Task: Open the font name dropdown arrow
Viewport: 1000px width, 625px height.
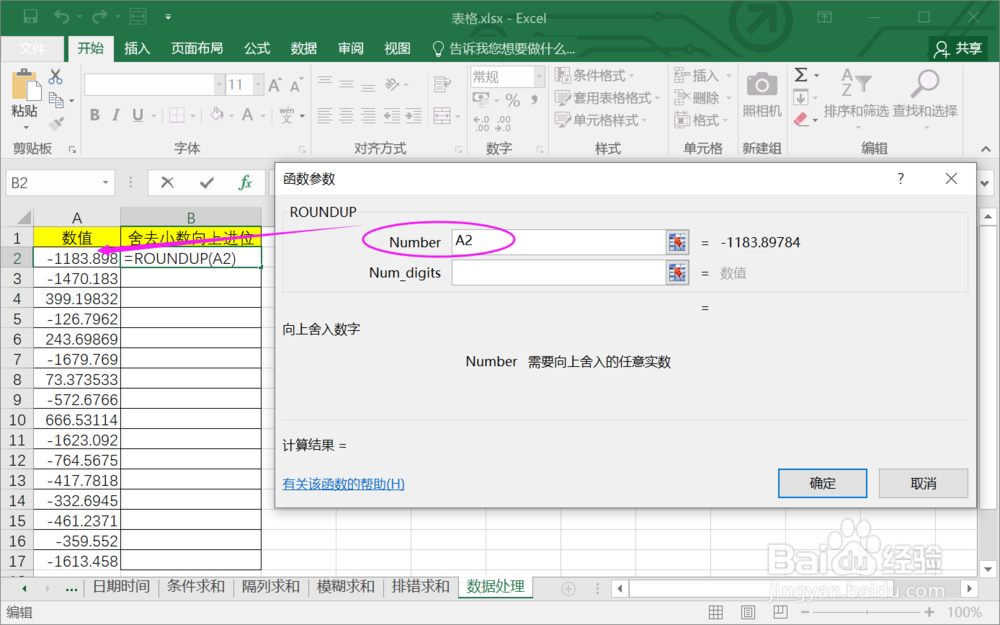Action: click(x=219, y=84)
